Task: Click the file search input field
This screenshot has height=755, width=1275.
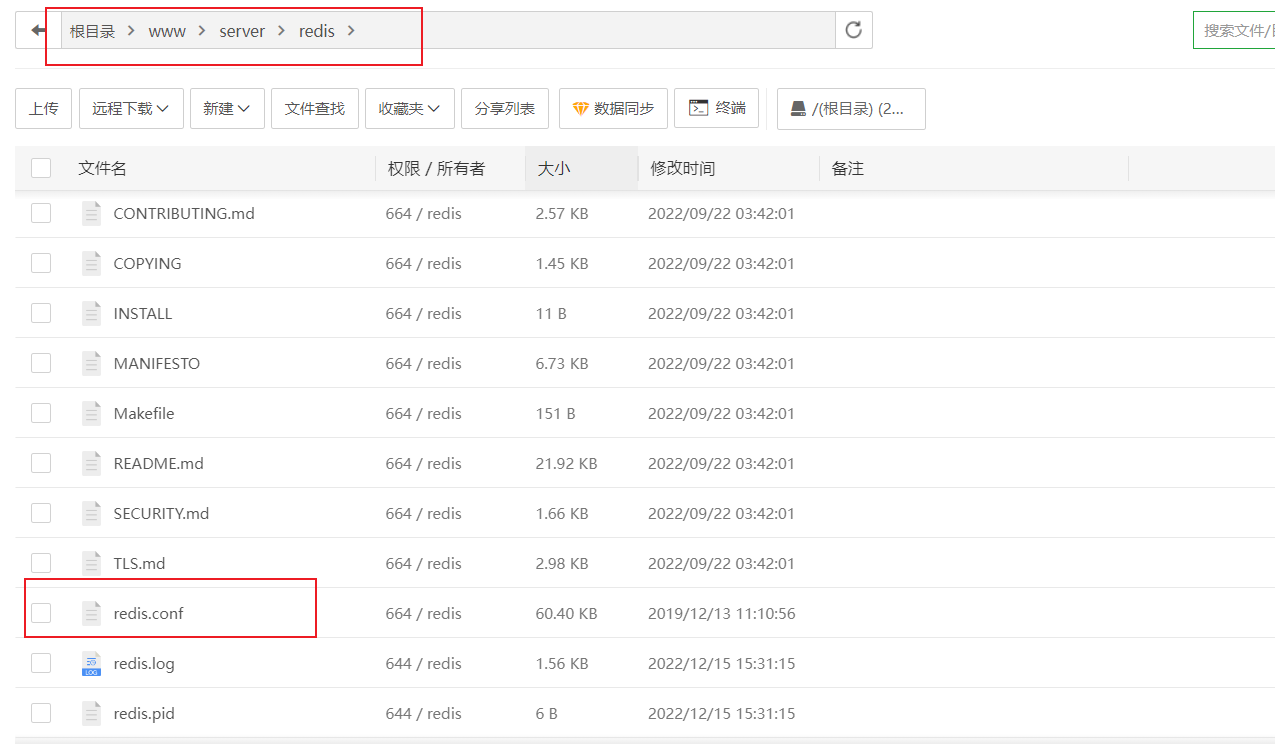Action: point(1236,31)
